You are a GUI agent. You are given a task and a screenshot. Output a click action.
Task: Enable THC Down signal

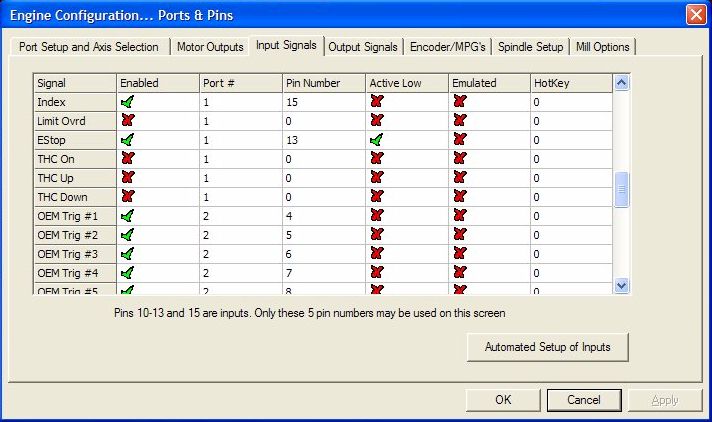click(x=128, y=197)
